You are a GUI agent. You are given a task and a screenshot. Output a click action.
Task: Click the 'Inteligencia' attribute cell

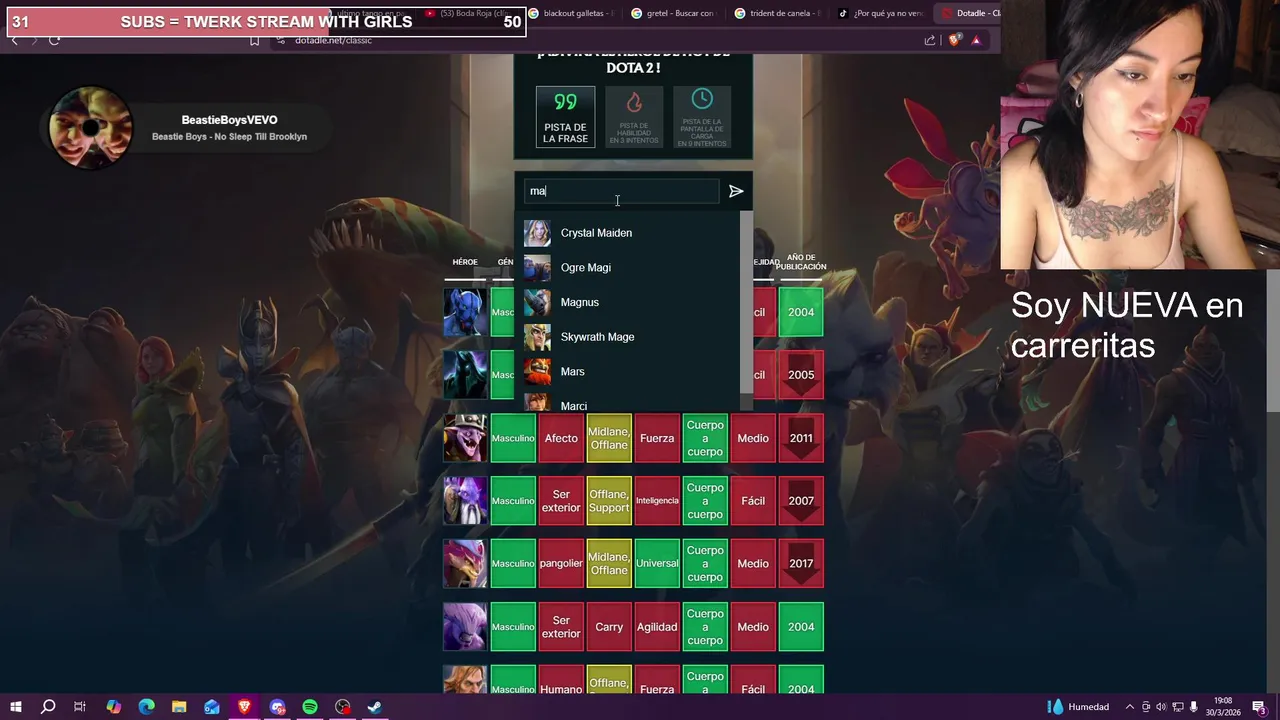(x=657, y=501)
